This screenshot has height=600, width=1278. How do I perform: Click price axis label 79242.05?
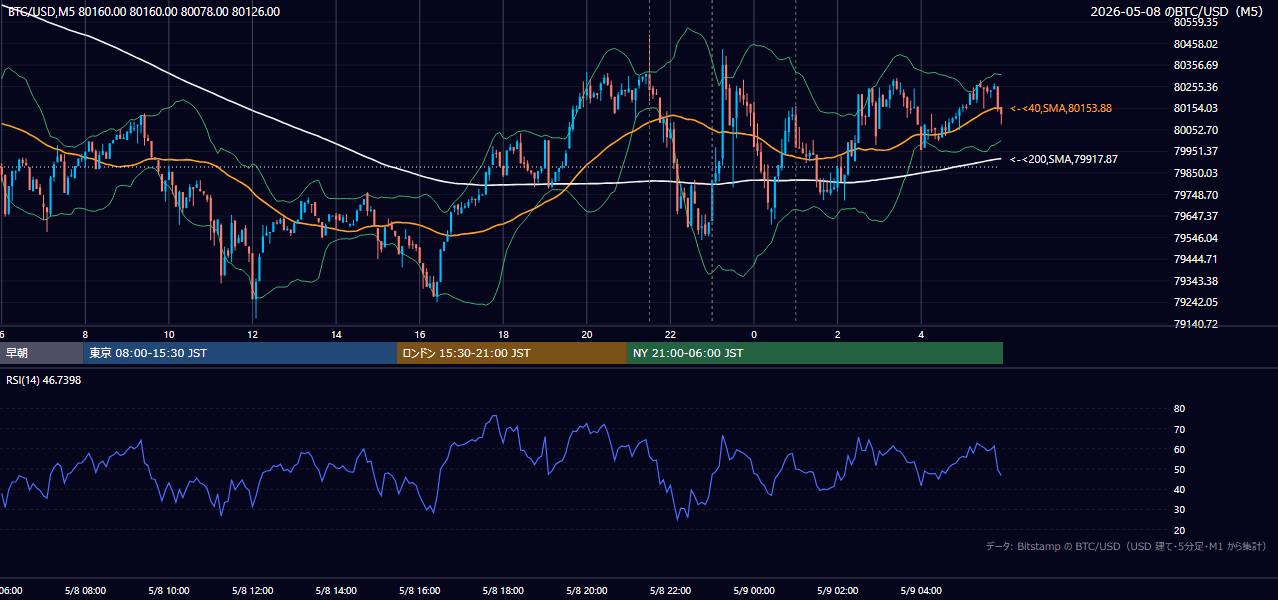pos(1196,302)
